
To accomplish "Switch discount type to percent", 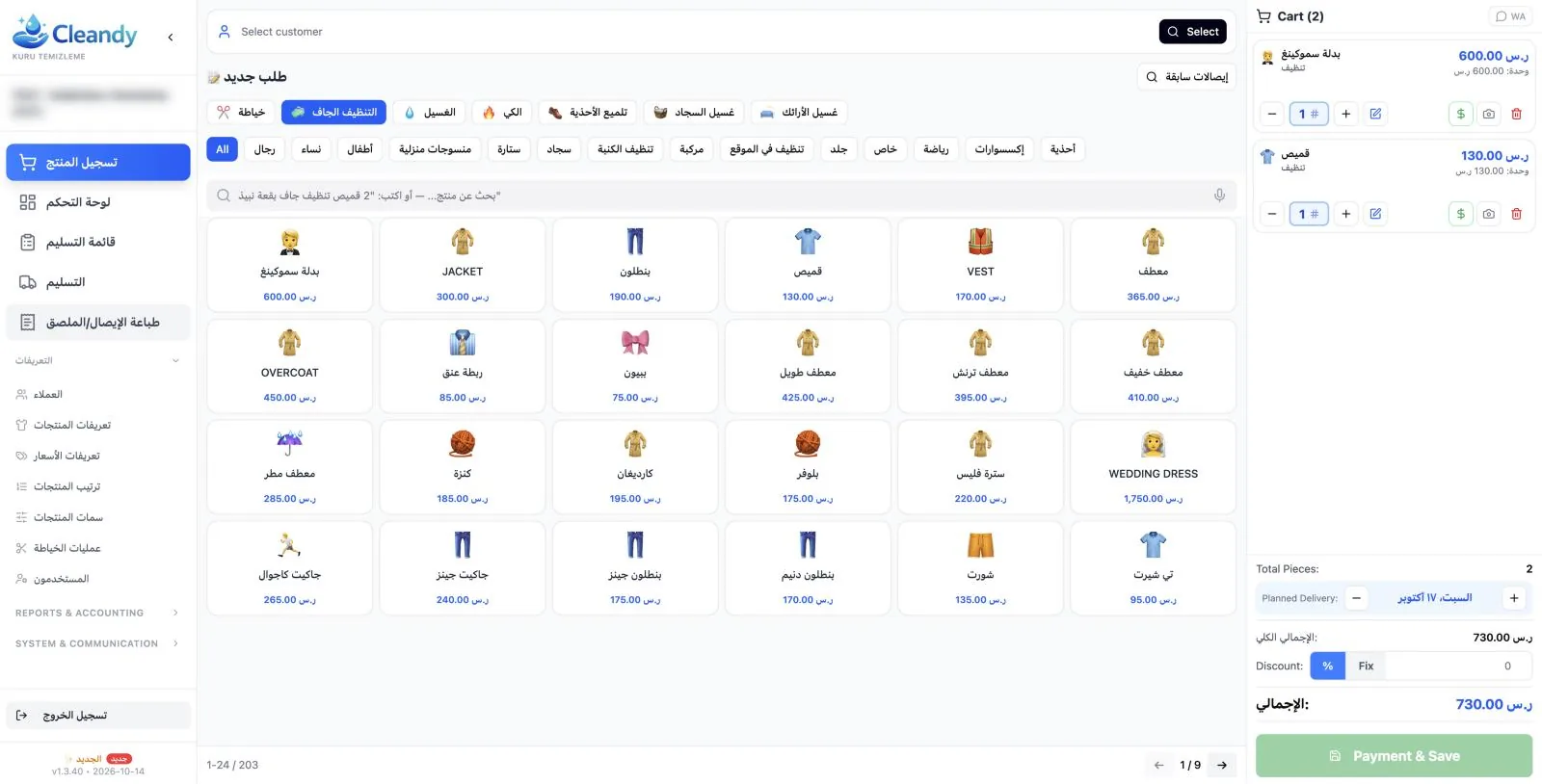I will point(1327,666).
